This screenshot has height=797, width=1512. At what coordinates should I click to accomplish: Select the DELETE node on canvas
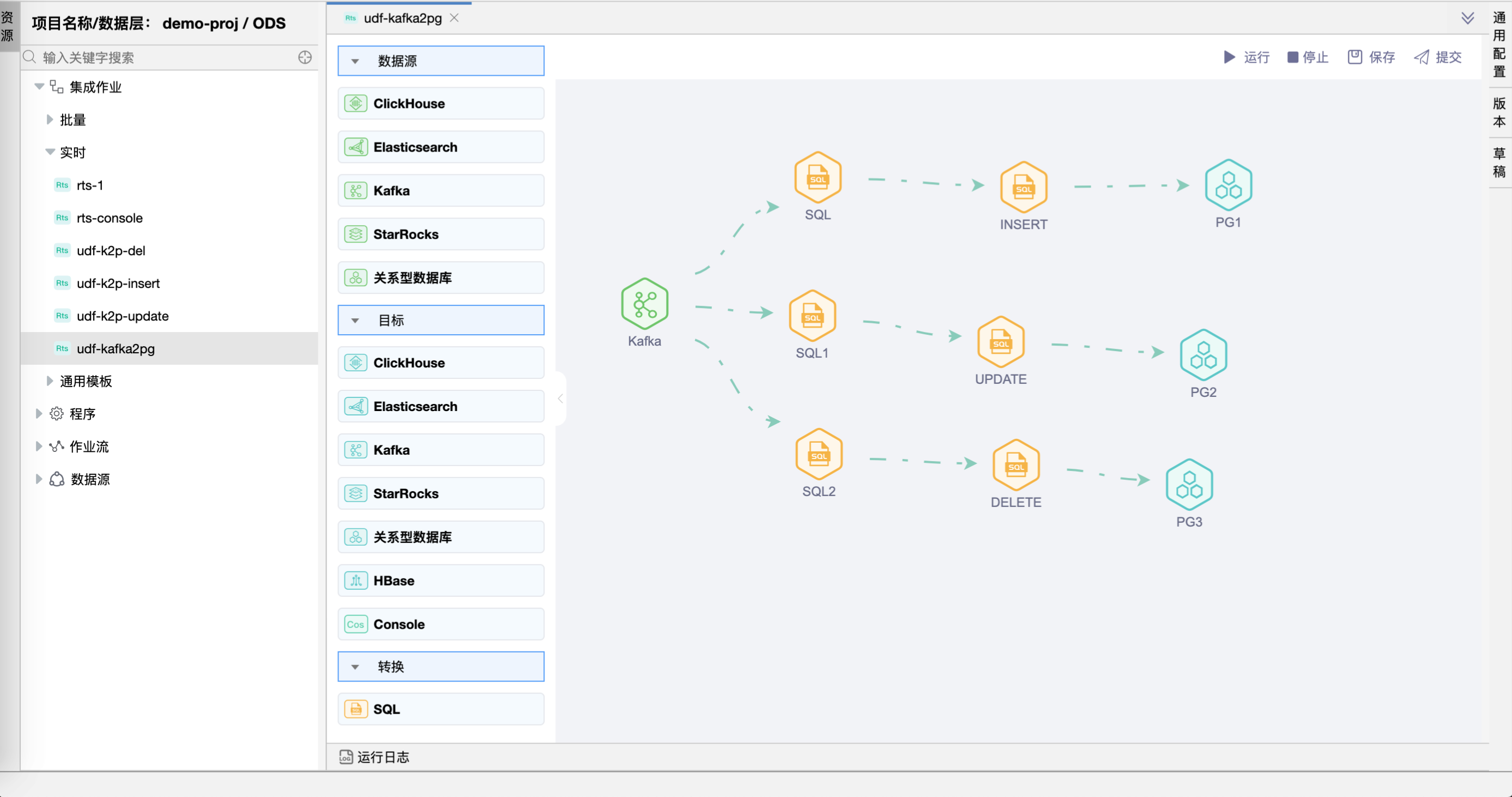tap(1015, 466)
